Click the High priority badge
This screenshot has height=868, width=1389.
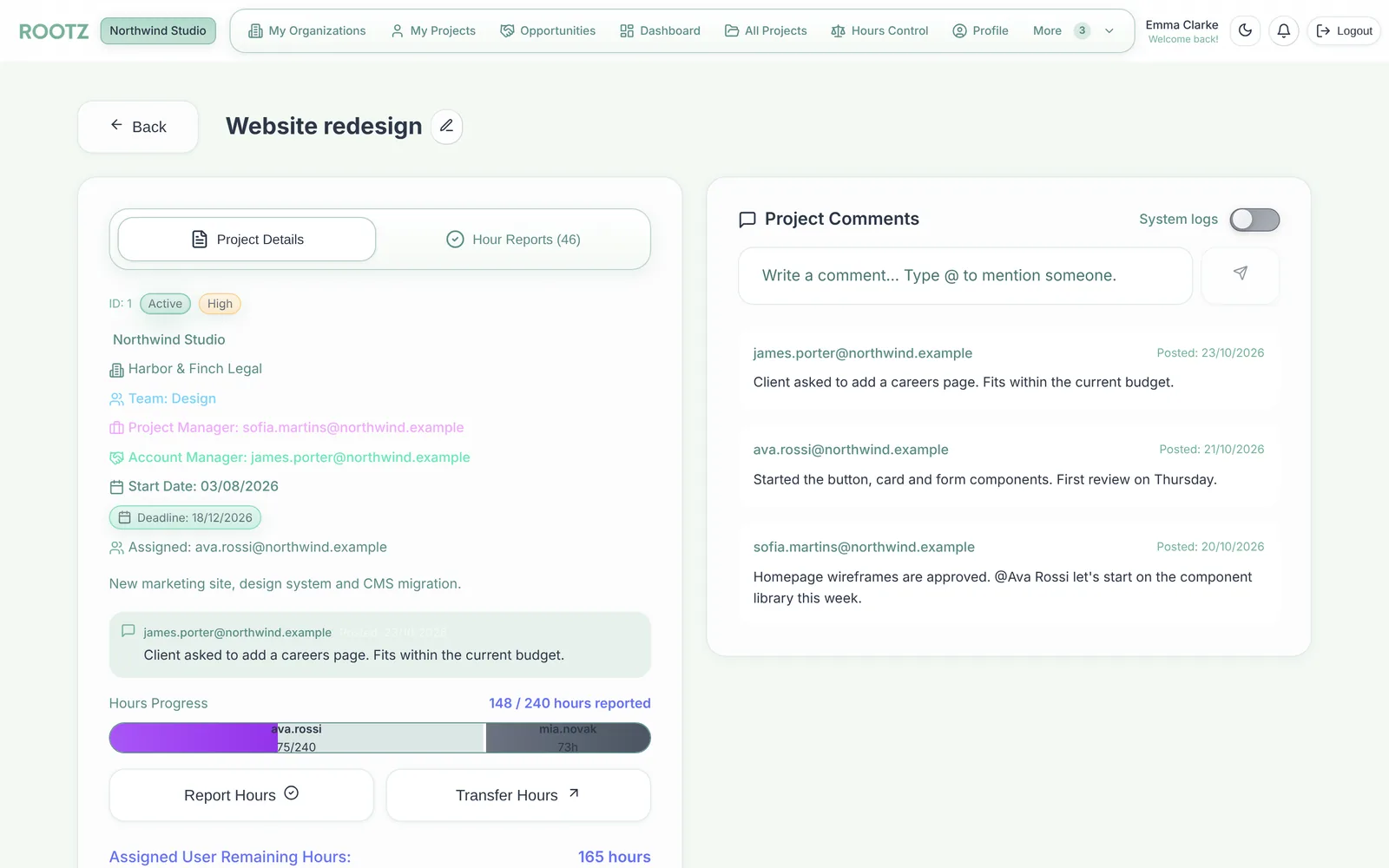click(x=220, y=304)
